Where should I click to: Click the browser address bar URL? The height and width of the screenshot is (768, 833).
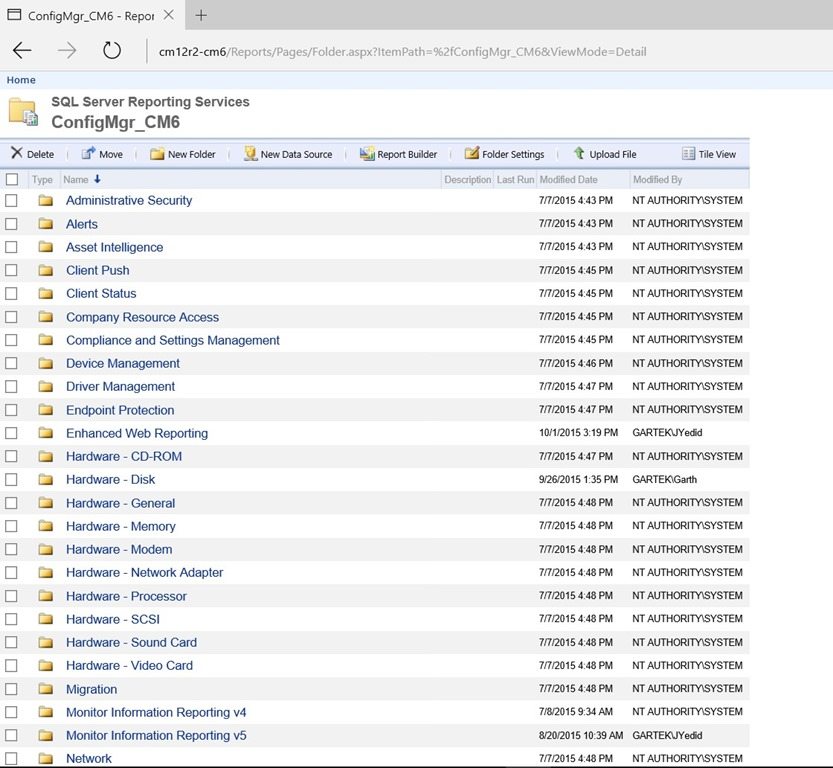(x=403, y=52)
